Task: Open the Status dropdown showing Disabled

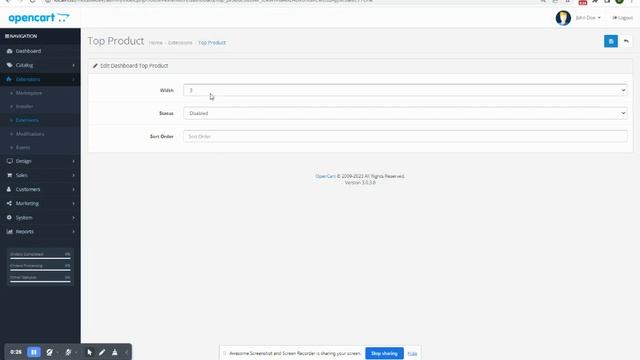Action: [405, 113]
